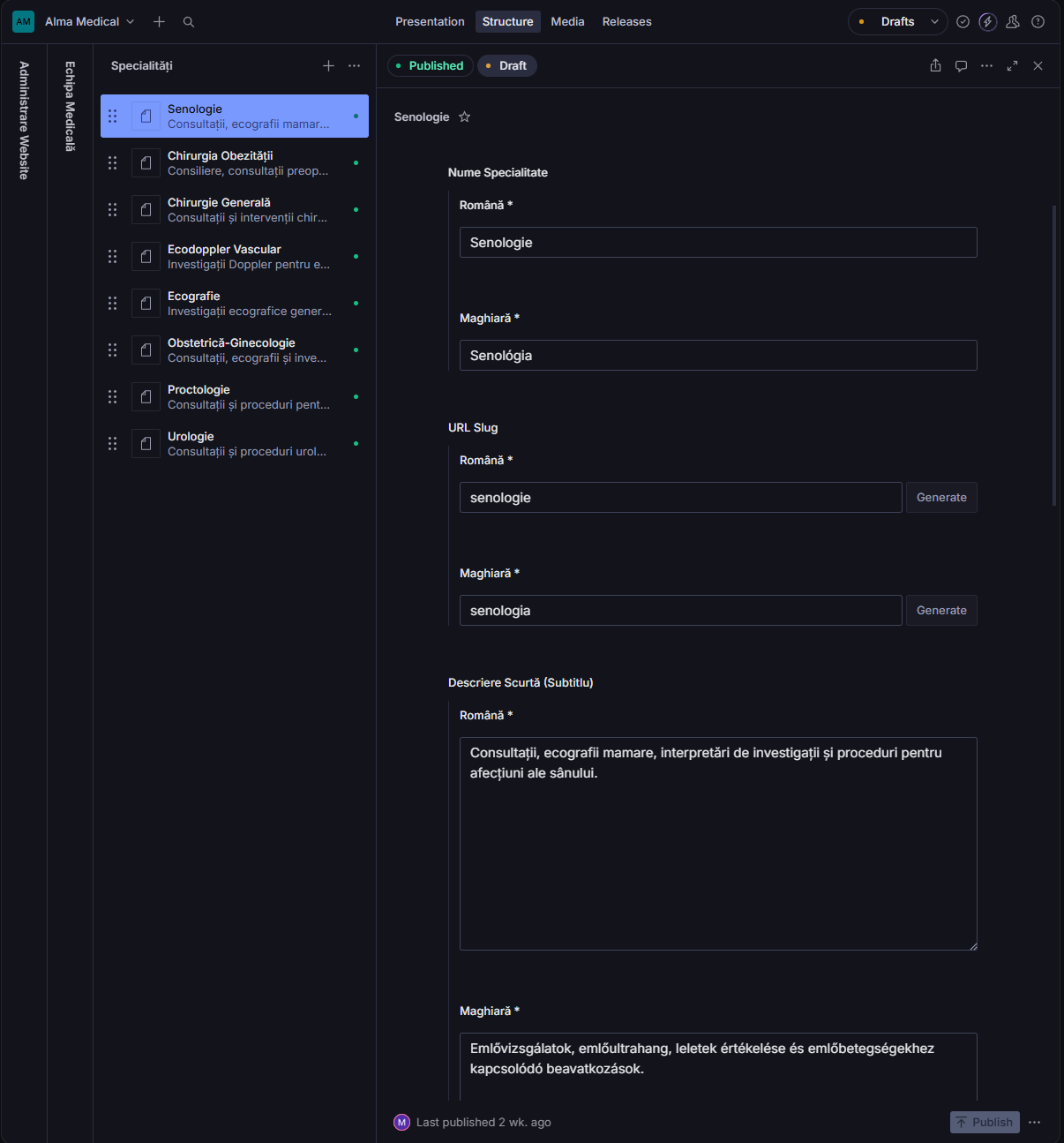Click the lightning bolt icon in top bar
Screen dimensions: 1064x1143
pyautogui.click(x=987, y=21)
